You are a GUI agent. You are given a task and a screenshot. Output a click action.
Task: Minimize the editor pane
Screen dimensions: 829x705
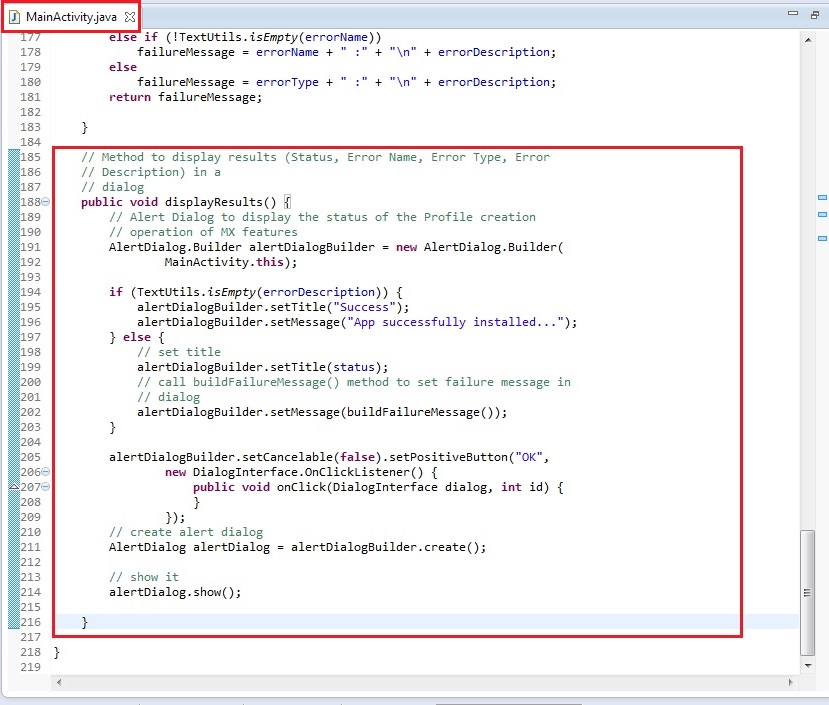[792, 14]
